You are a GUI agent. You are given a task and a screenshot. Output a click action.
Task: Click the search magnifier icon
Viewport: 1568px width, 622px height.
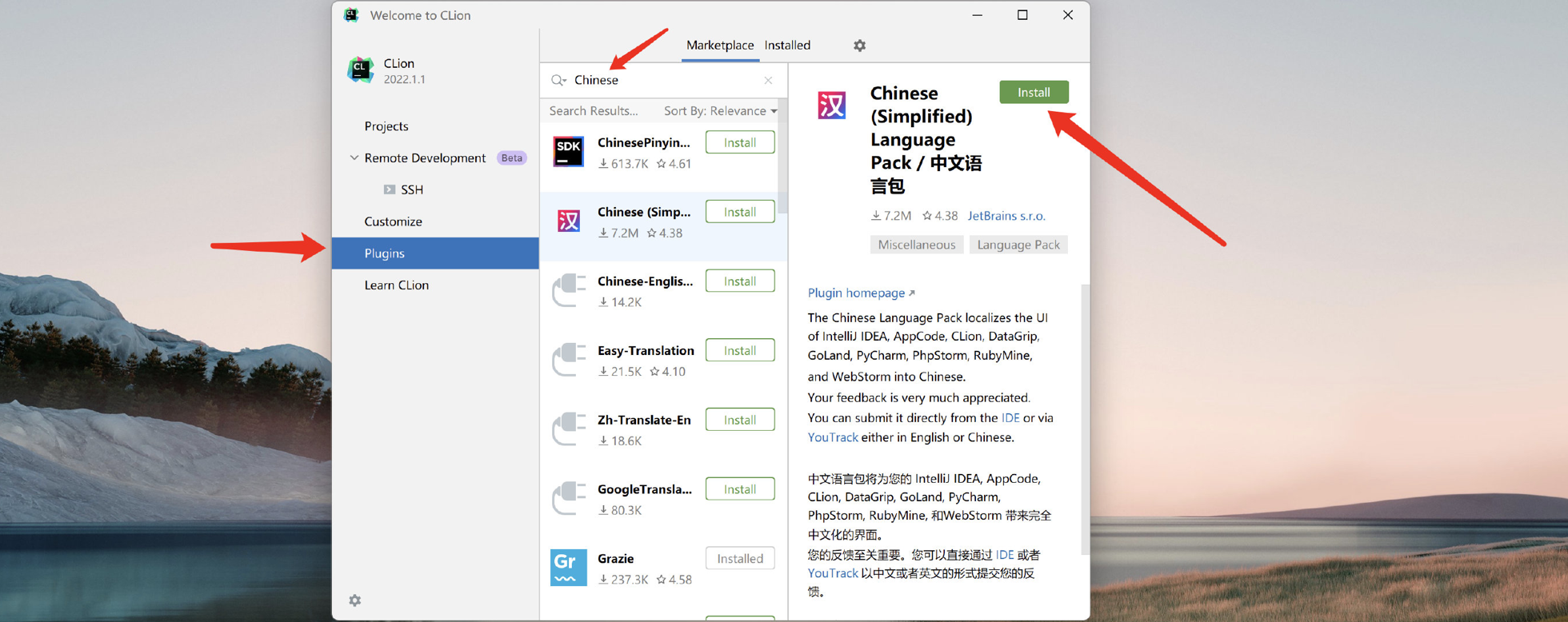click(x=558, y=80)
